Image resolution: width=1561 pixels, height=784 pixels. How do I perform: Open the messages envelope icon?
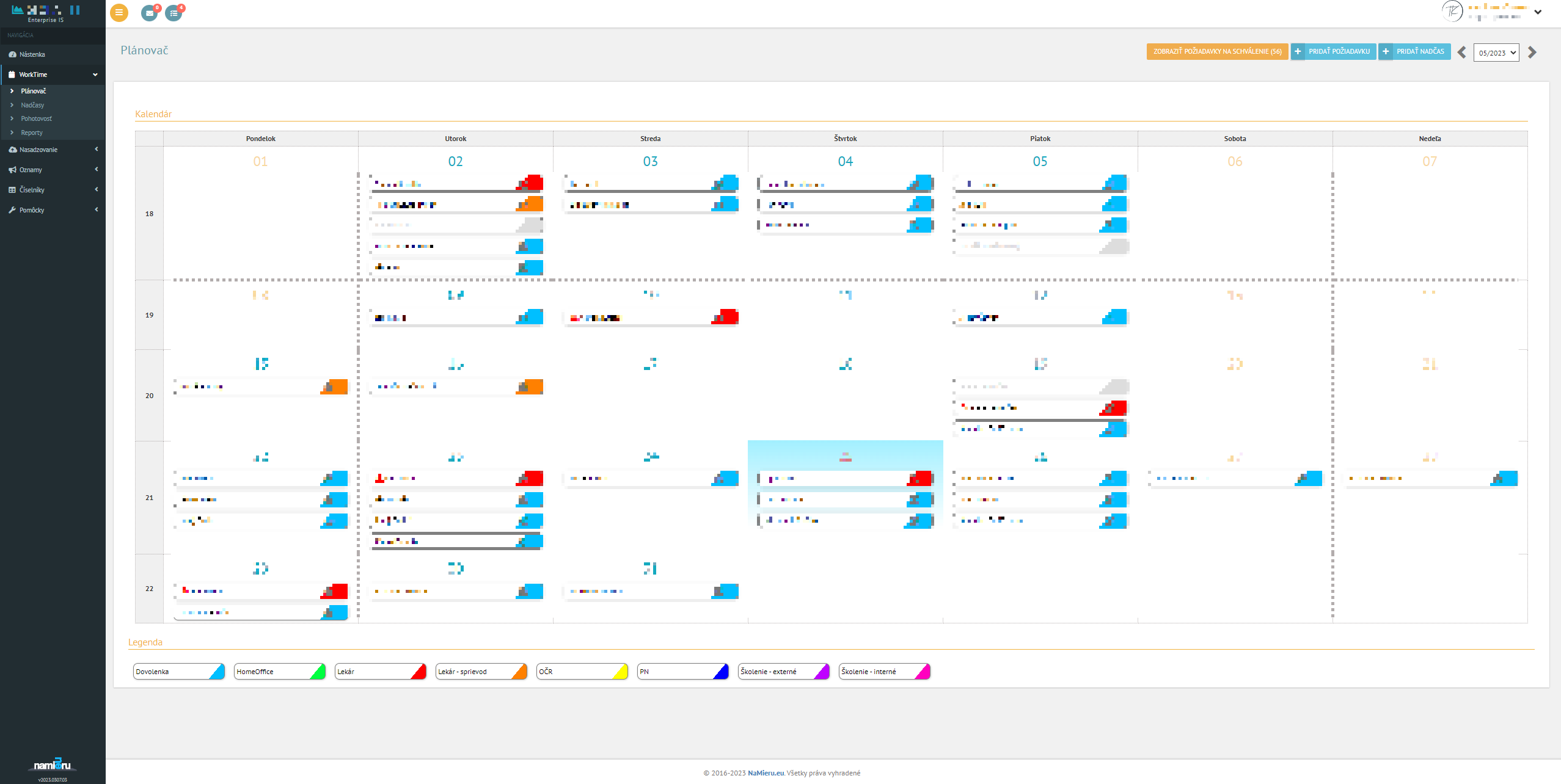(x=149, y=12)
